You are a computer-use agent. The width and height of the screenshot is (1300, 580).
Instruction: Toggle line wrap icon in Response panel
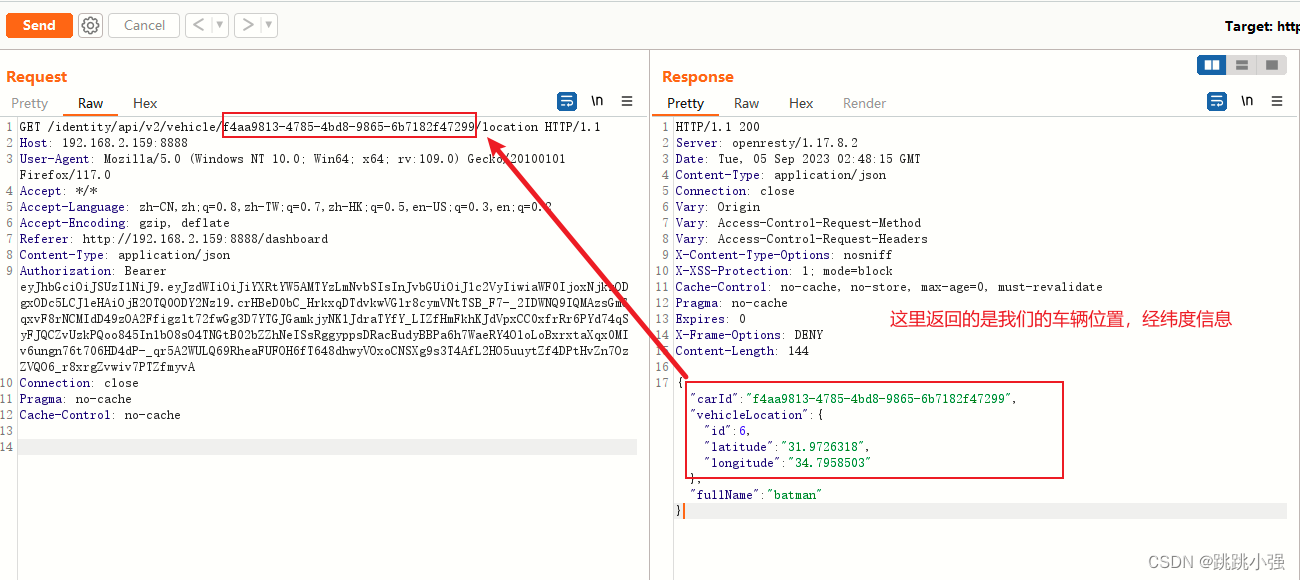point(1217,101)
